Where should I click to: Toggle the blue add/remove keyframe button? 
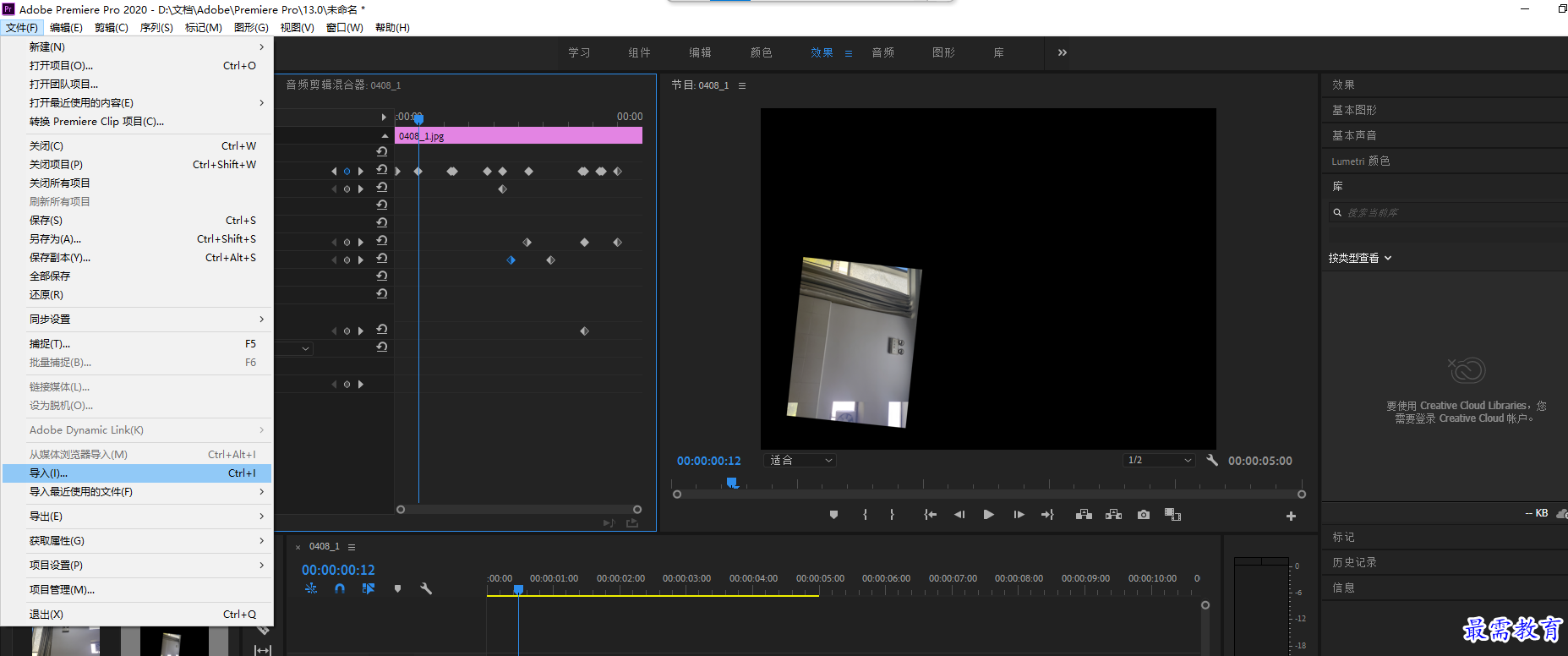(x=347, y=171)
